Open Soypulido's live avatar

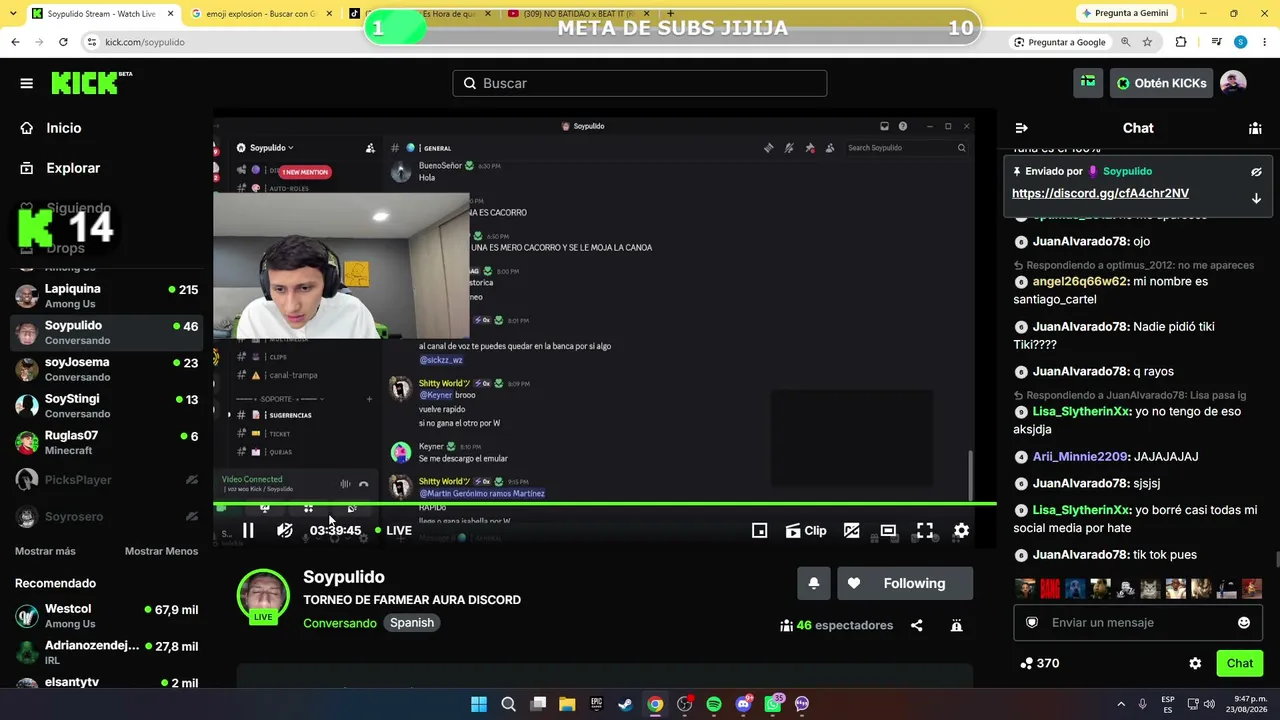(x=263, y=597)
